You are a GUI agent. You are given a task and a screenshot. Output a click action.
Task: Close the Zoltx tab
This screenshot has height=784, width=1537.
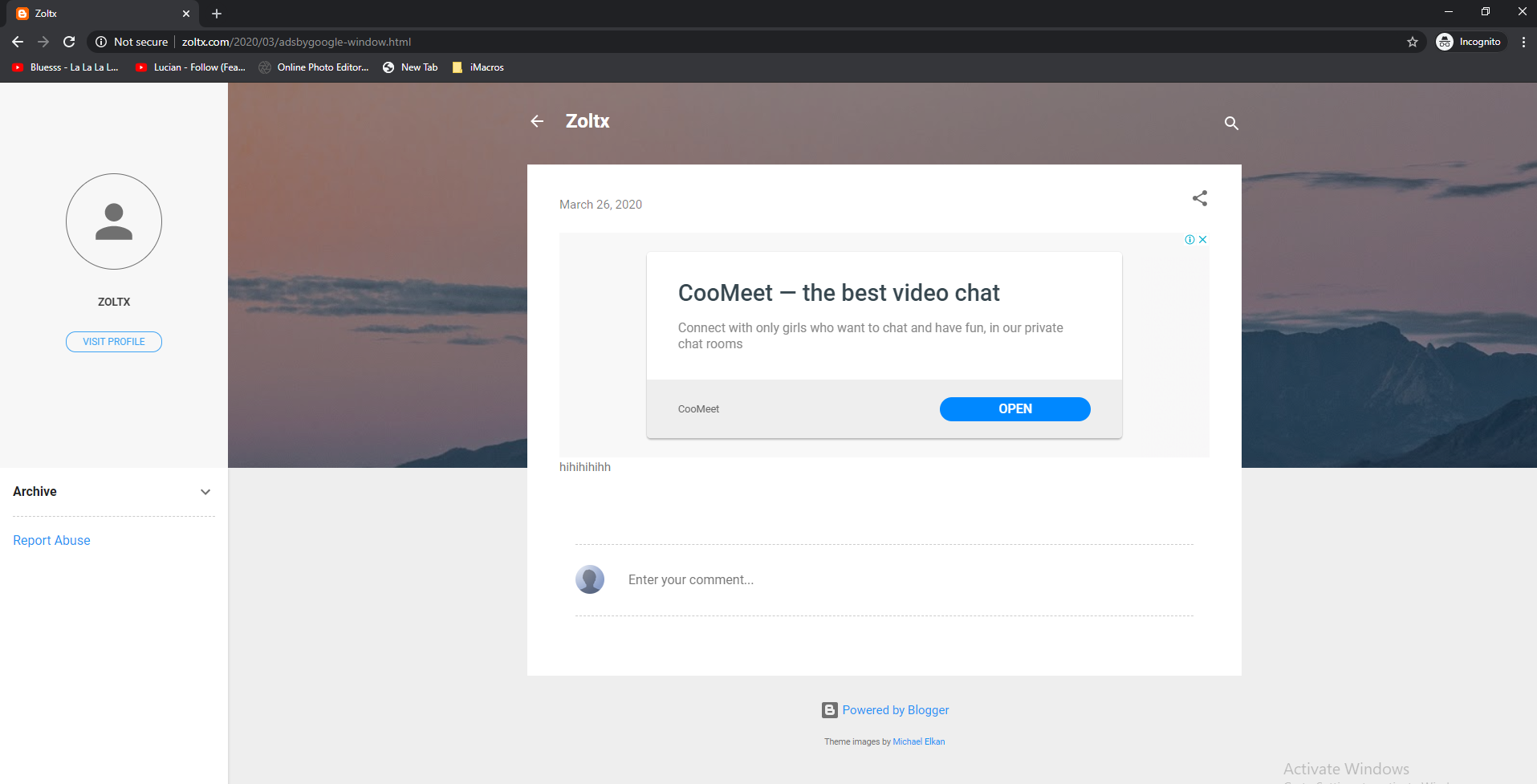tap(186, 14)
